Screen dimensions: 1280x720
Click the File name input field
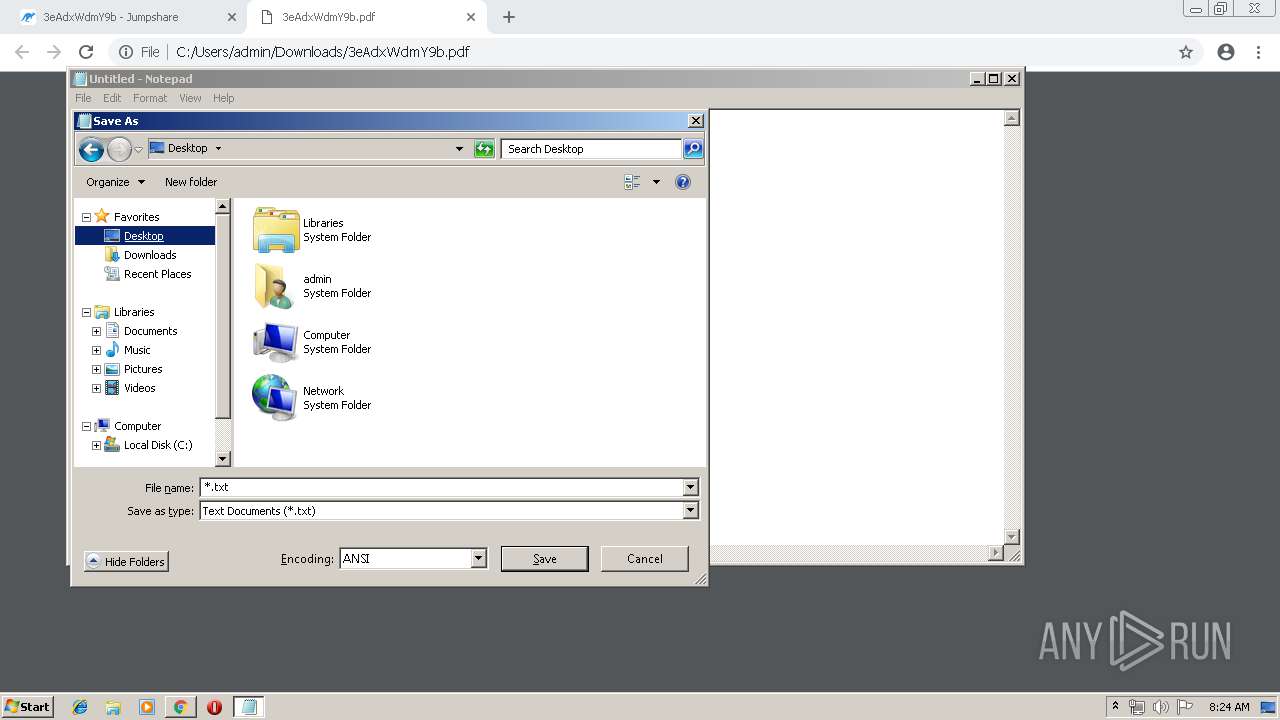(x=441, y=487)
